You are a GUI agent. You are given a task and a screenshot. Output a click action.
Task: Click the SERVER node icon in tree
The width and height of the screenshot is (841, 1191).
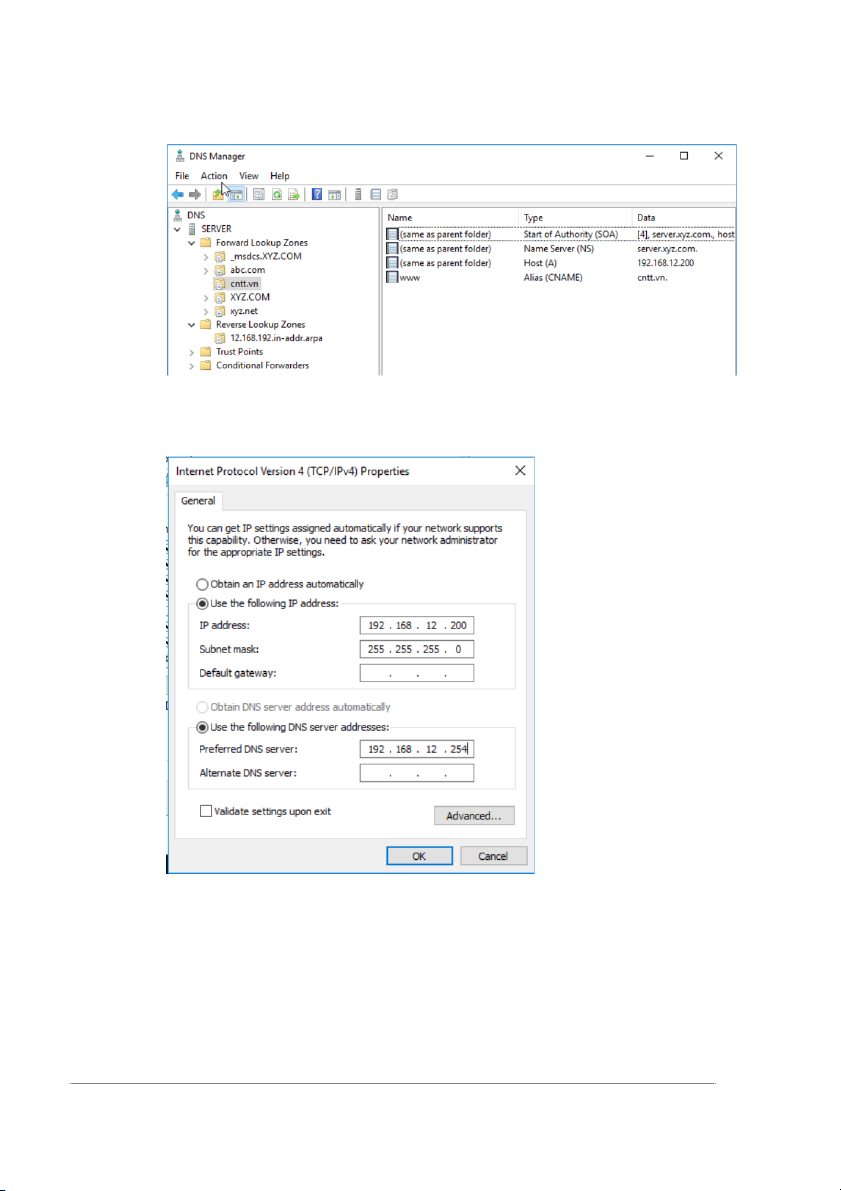(192, 229)
